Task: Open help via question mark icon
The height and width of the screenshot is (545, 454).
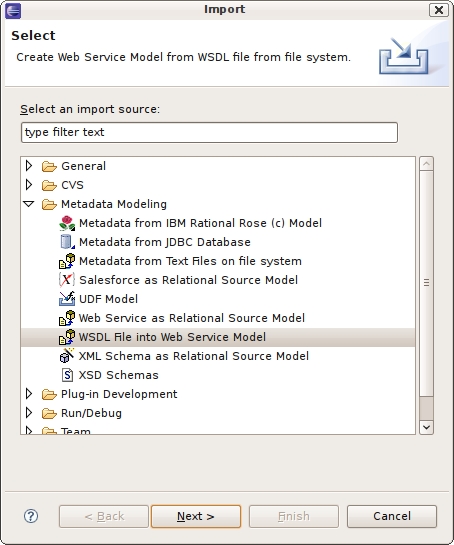Action: [x=31, y=516]
